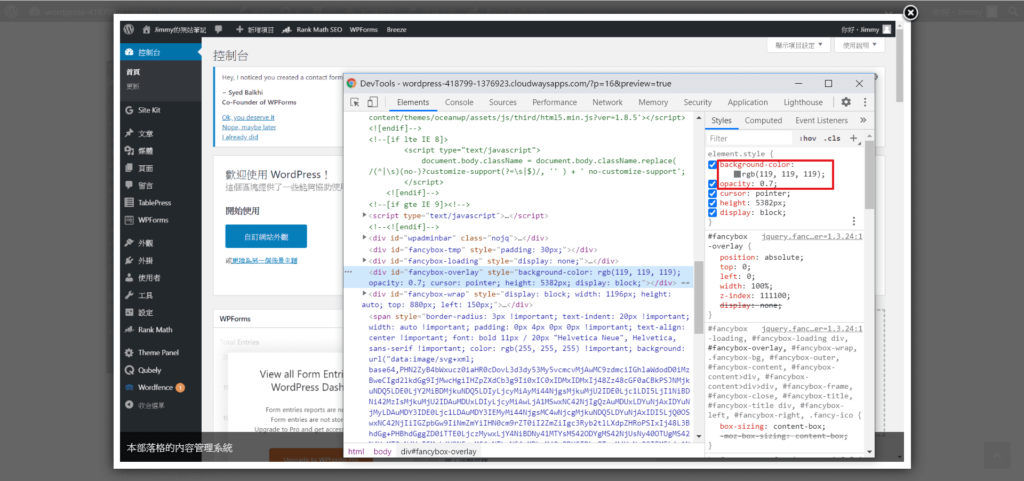The height and width of the screenshot is (481, 1024).
Task: Switch to the Console tab
Action: pos(459,102)
